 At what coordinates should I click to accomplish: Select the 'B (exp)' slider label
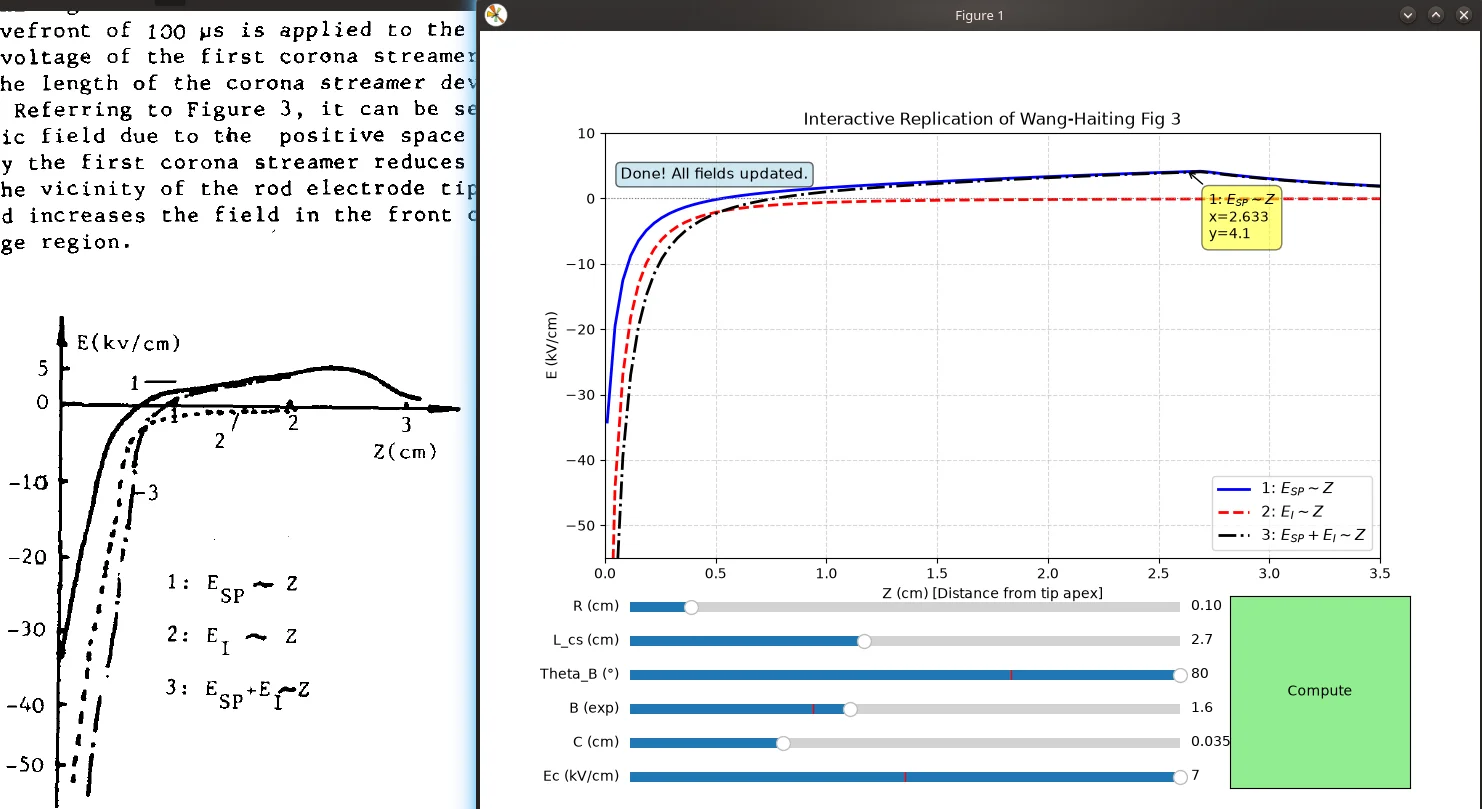pyautogui.click(x=594, y=708)
